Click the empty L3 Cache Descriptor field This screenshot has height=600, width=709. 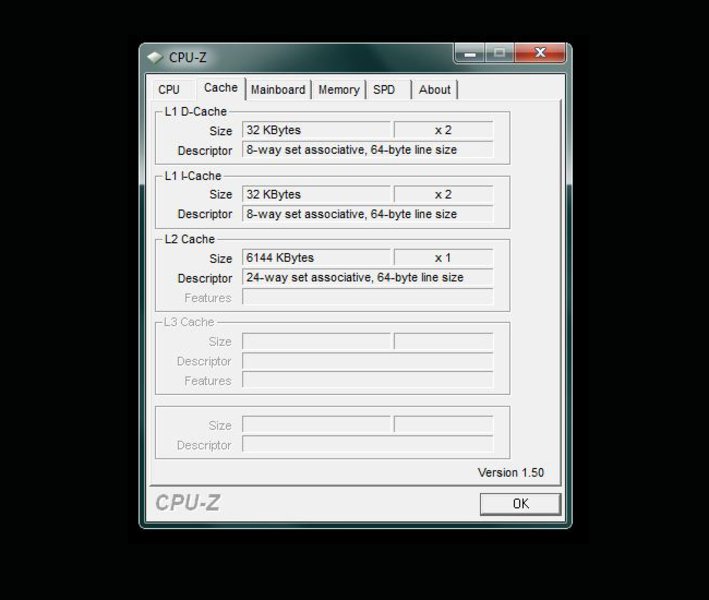[x=368, y=361]
